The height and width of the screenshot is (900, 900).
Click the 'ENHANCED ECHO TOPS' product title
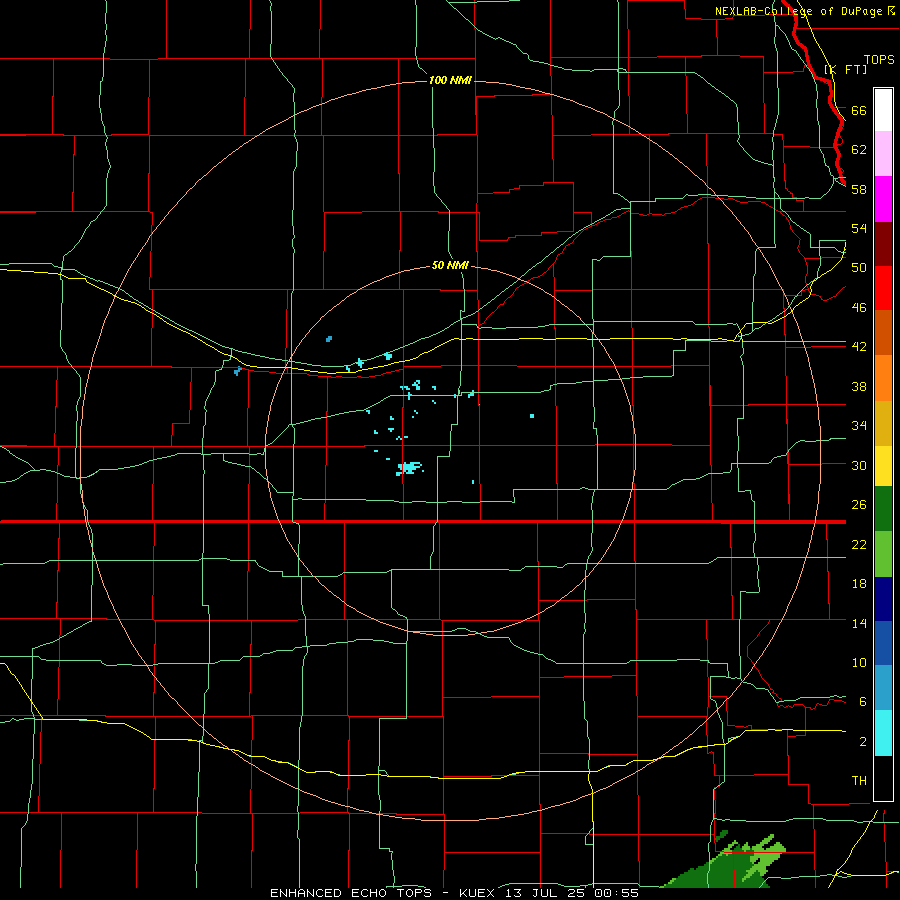coord(351,893)
